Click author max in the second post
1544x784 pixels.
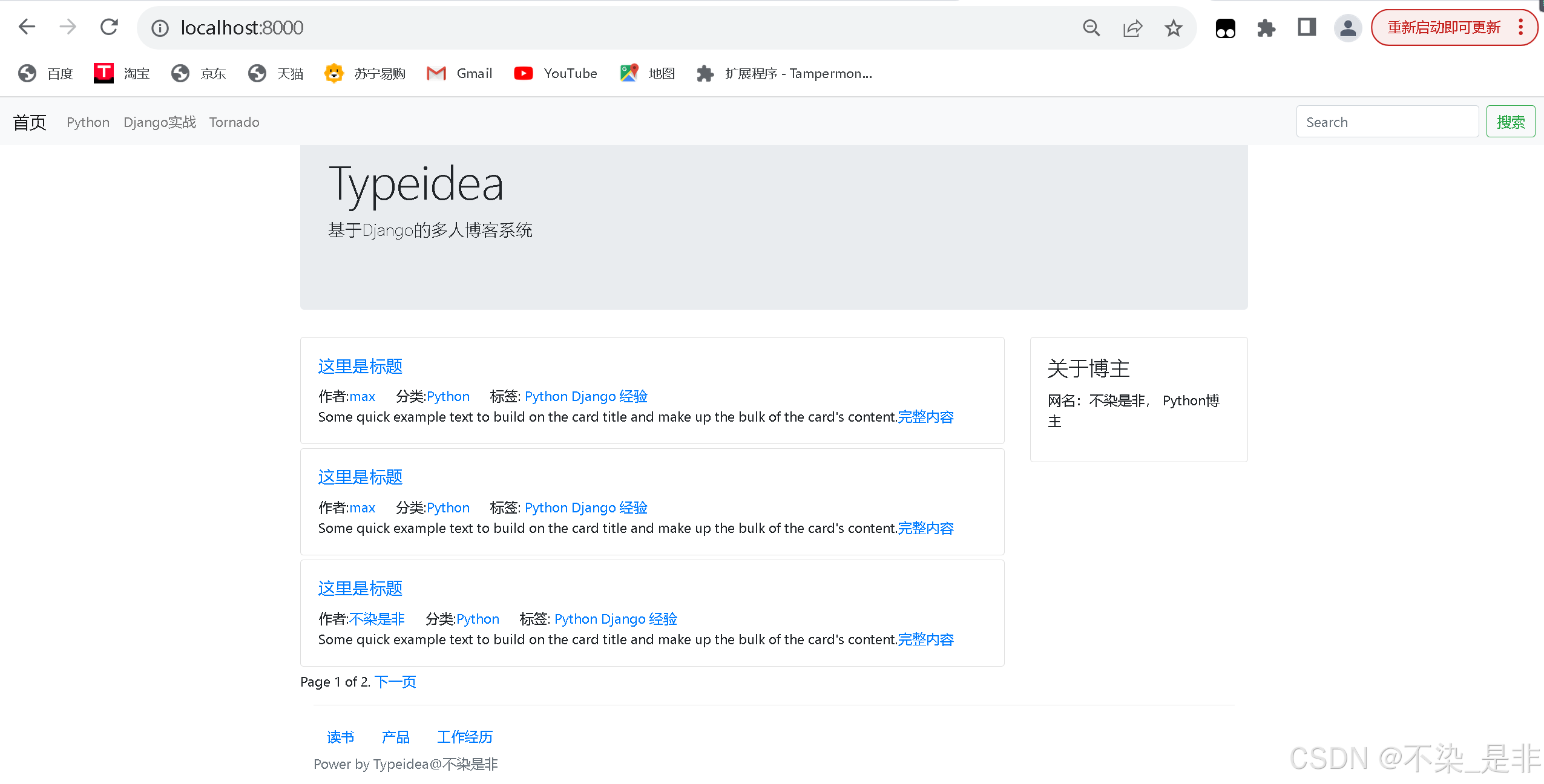coord(363,508)
